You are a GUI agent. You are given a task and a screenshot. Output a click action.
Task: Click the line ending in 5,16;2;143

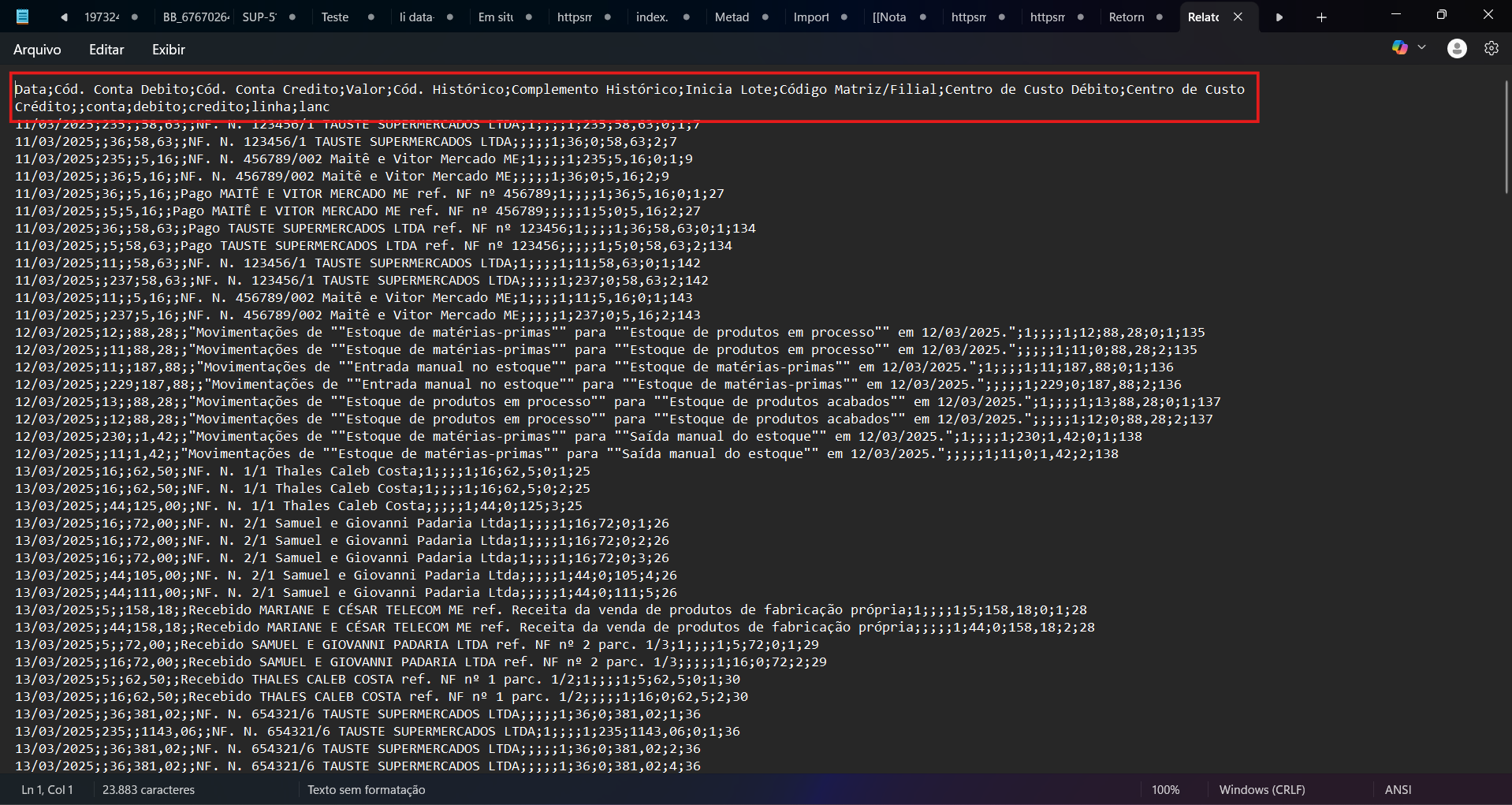[358, 315]
